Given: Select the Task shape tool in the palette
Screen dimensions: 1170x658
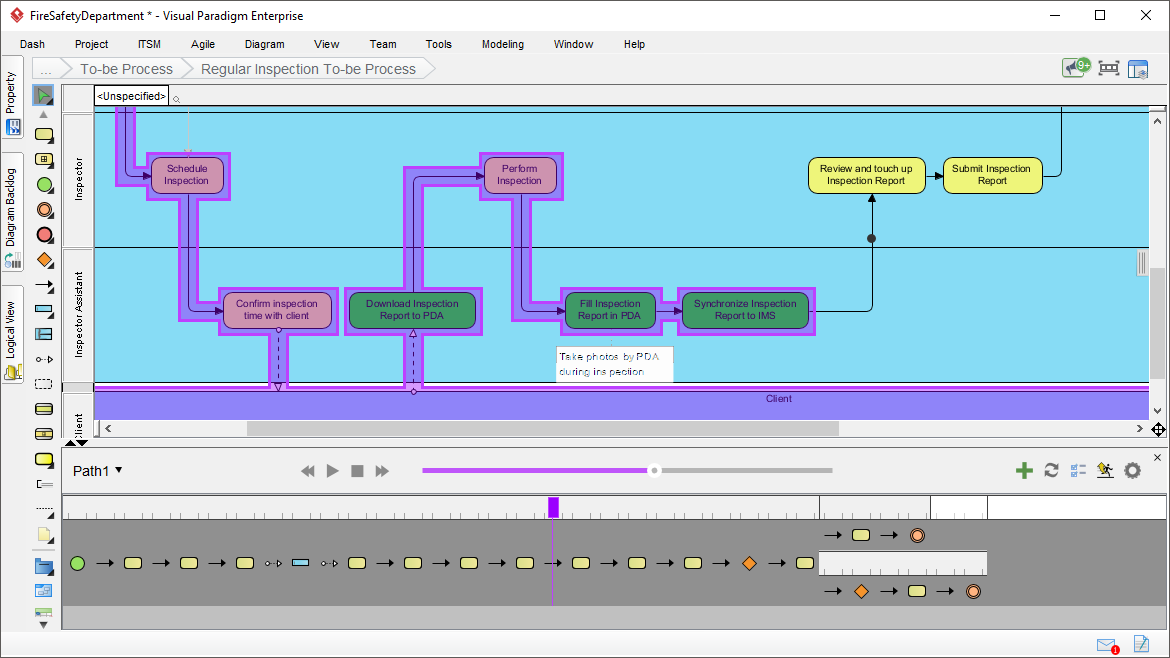Looking at the screenshot, I should tap(44, 135).
